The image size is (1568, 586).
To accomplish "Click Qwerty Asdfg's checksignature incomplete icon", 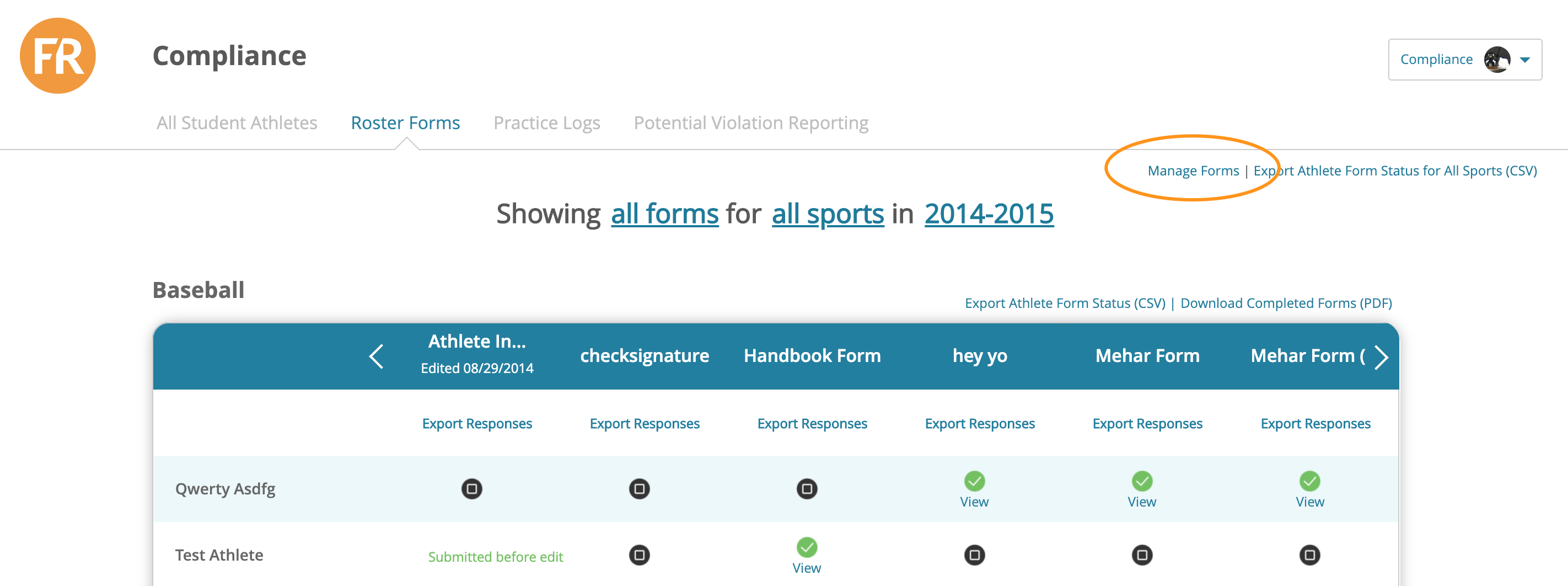I will [x=639, y=489].
